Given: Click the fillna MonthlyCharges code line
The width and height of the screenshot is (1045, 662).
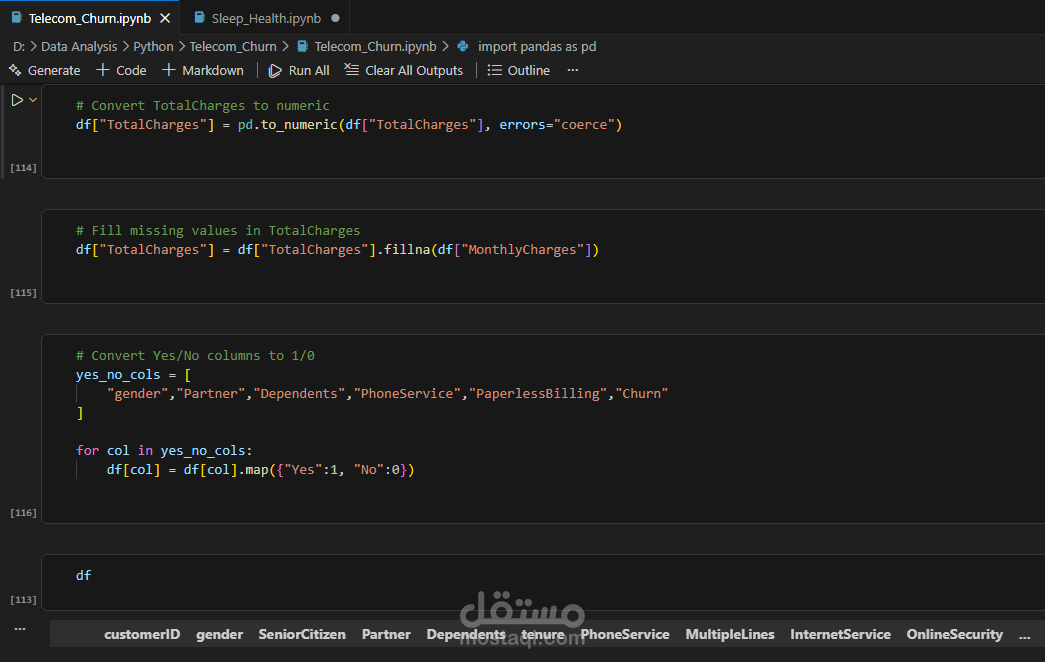Looking at the screenshot, I should click(337, 249).
